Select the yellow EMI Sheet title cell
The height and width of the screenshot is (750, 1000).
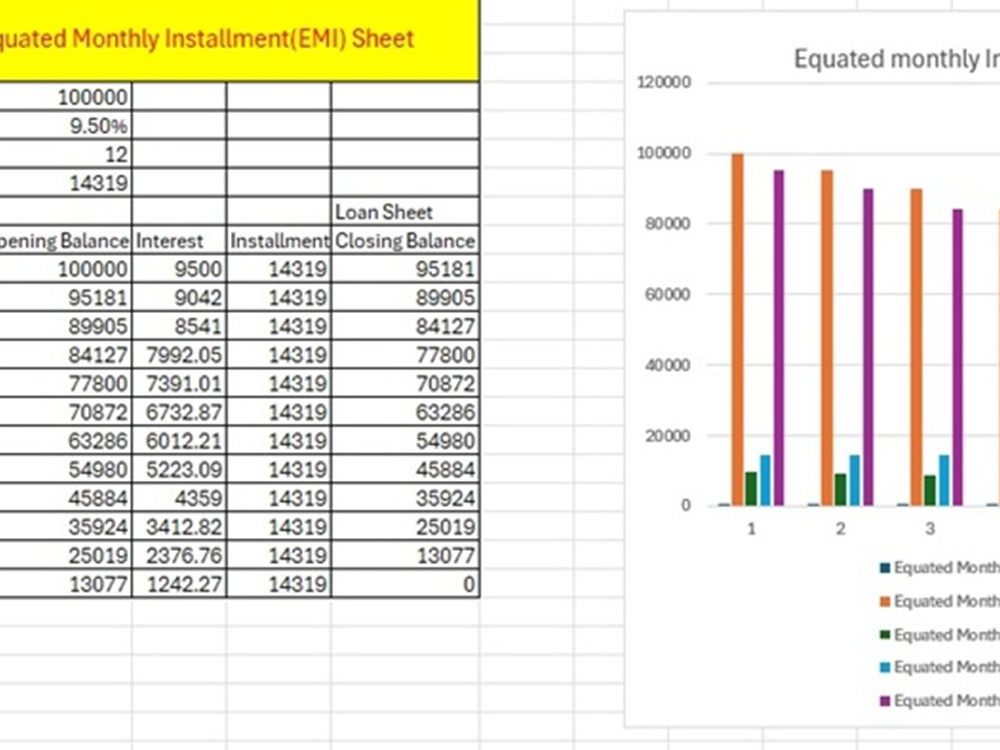tap(239, 40)
